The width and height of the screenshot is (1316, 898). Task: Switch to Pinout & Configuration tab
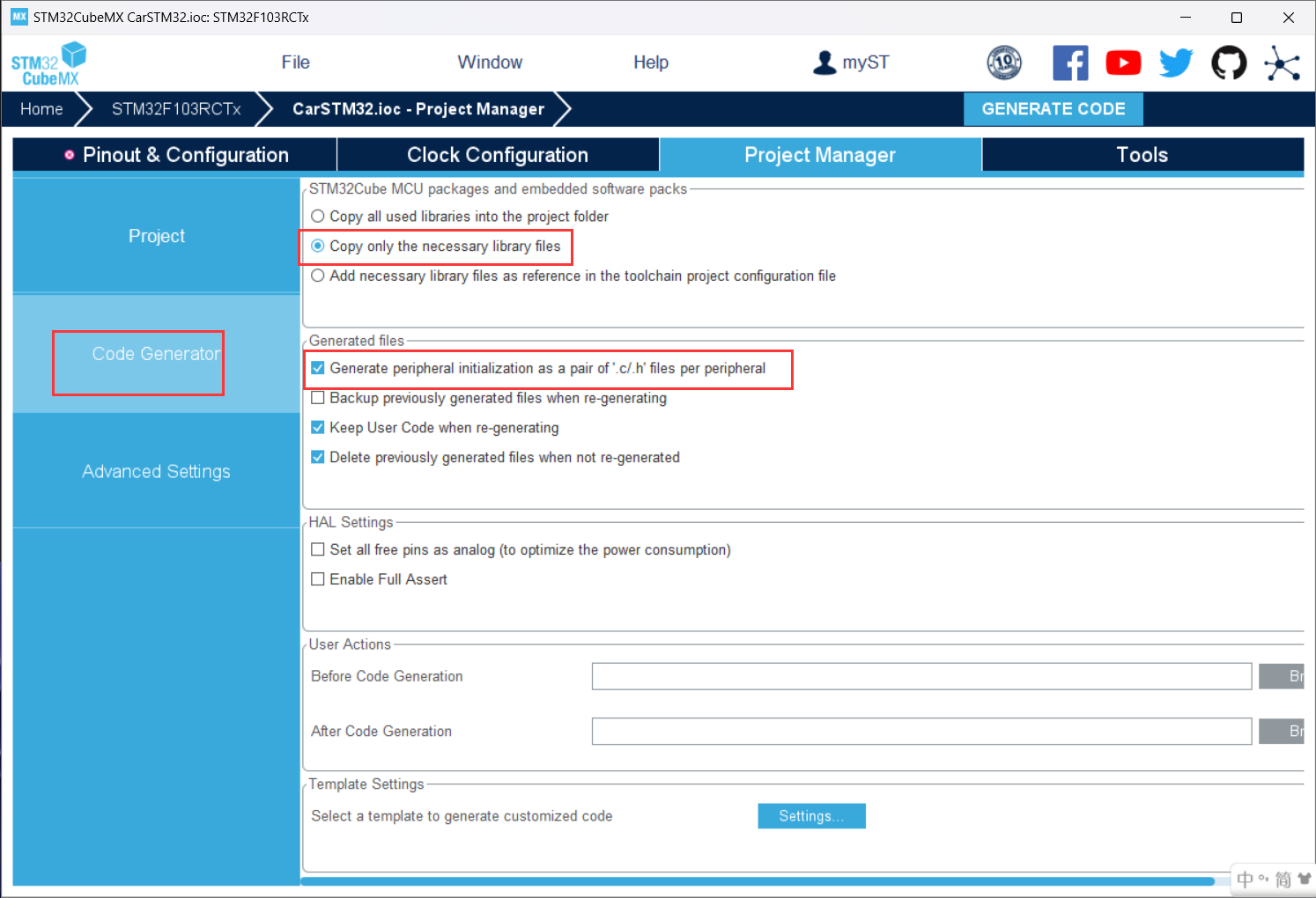[x=175, y=155]
